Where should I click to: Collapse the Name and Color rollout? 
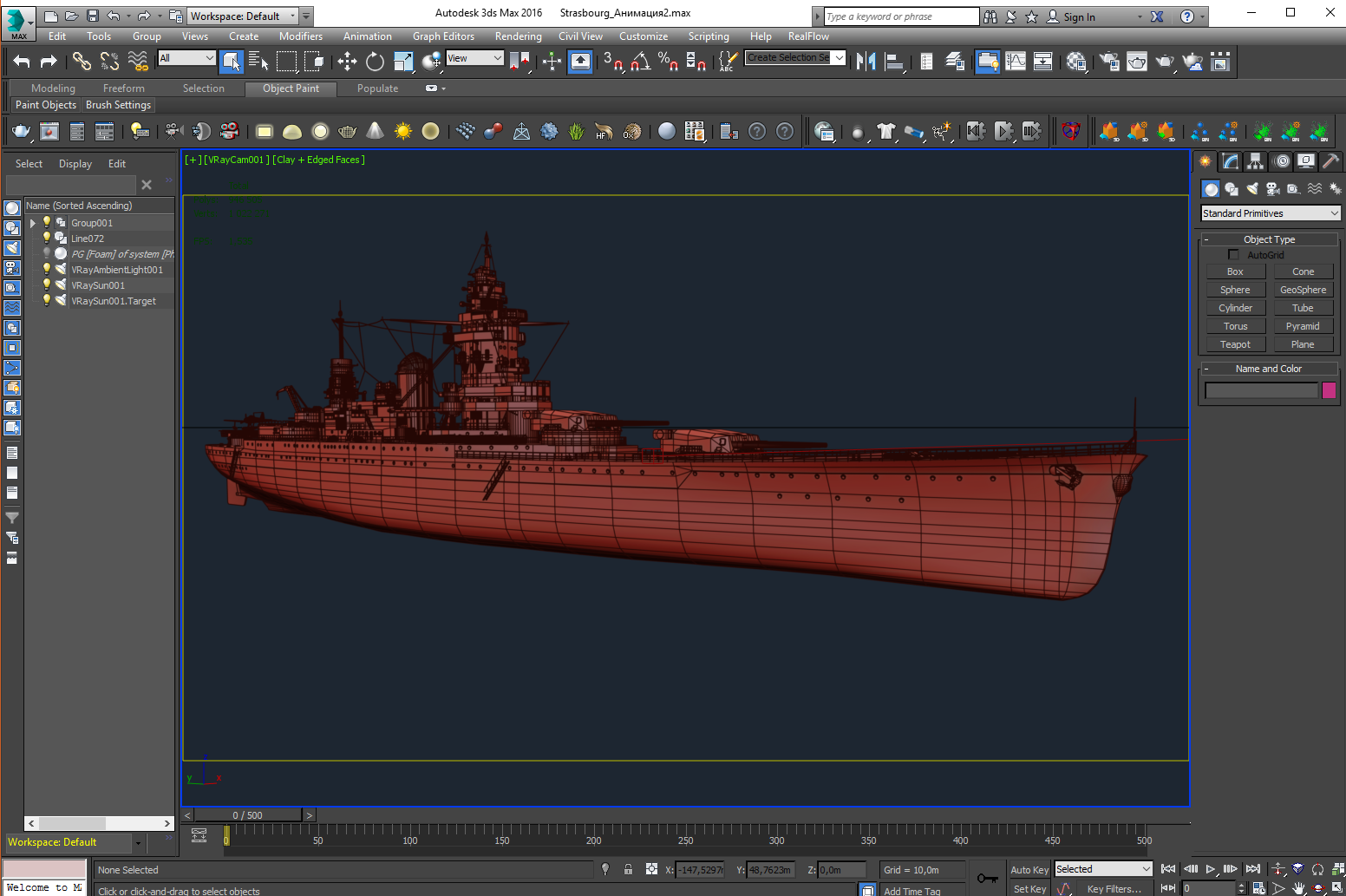1269,369
